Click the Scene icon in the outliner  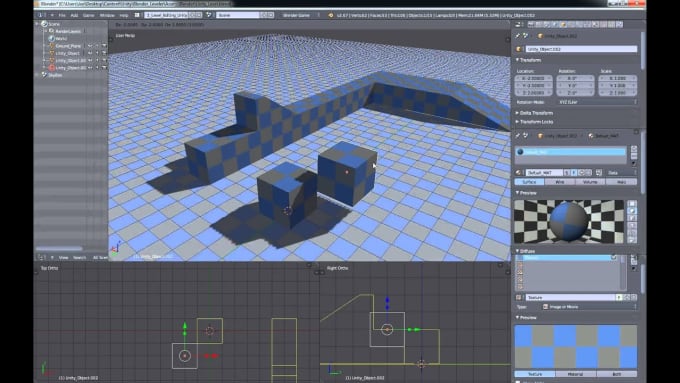pos(44,24)
